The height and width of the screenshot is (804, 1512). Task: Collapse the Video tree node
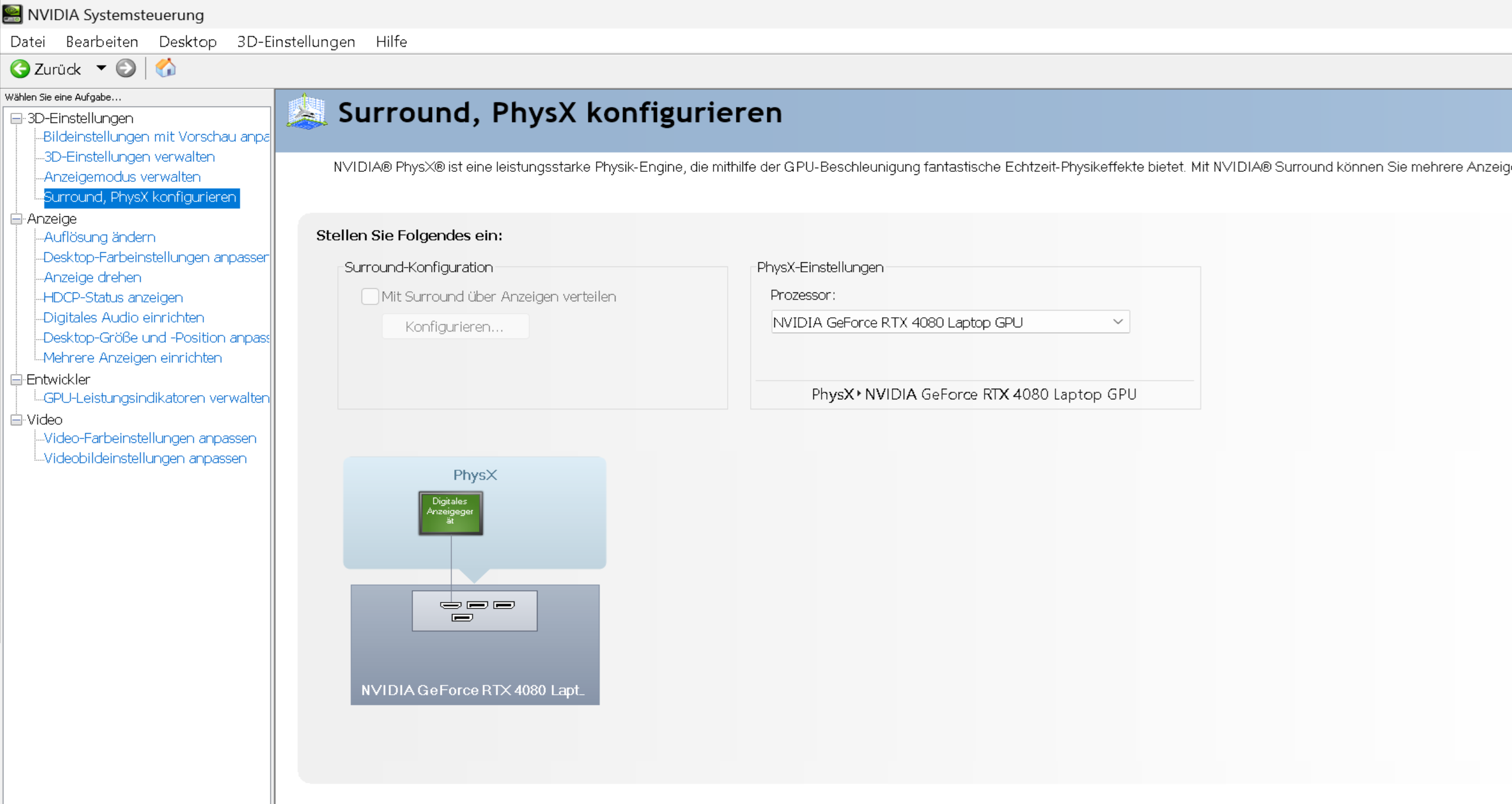(x=16, y=419)
